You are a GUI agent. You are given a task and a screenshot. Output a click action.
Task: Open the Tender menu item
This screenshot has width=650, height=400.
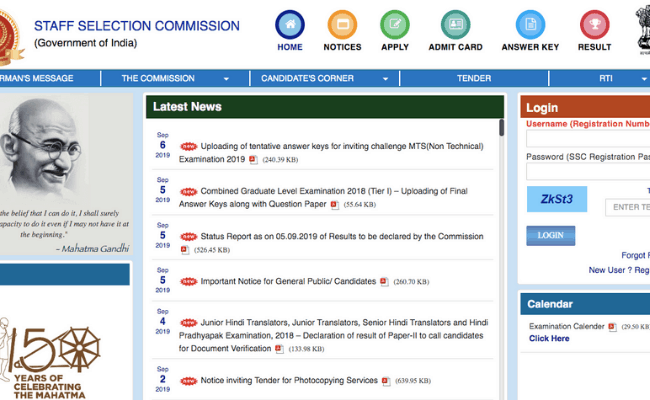pos(473,78)
